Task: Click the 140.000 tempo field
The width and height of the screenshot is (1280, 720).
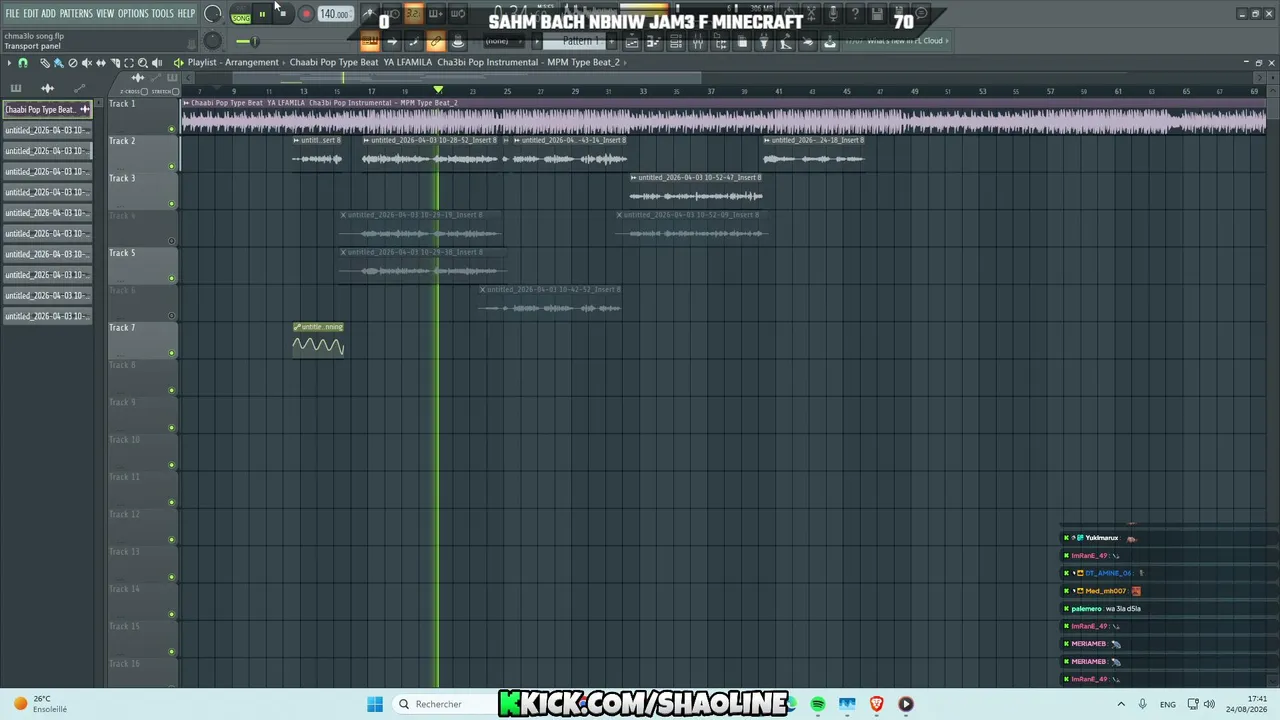Action: (x=335, y=14)
